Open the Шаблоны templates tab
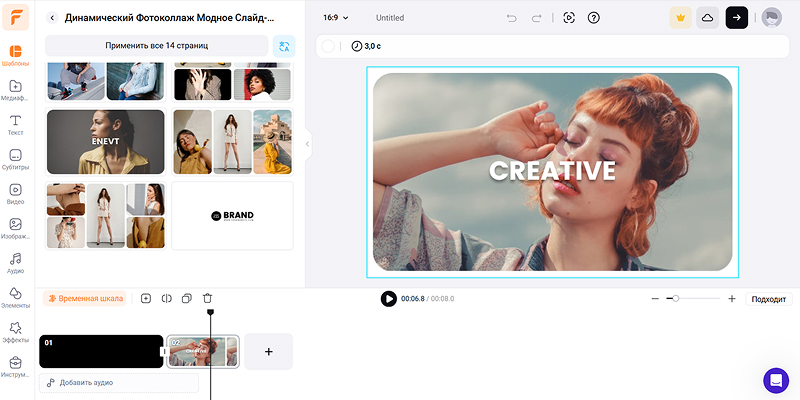The image size is (800, 400). (15, 56)
